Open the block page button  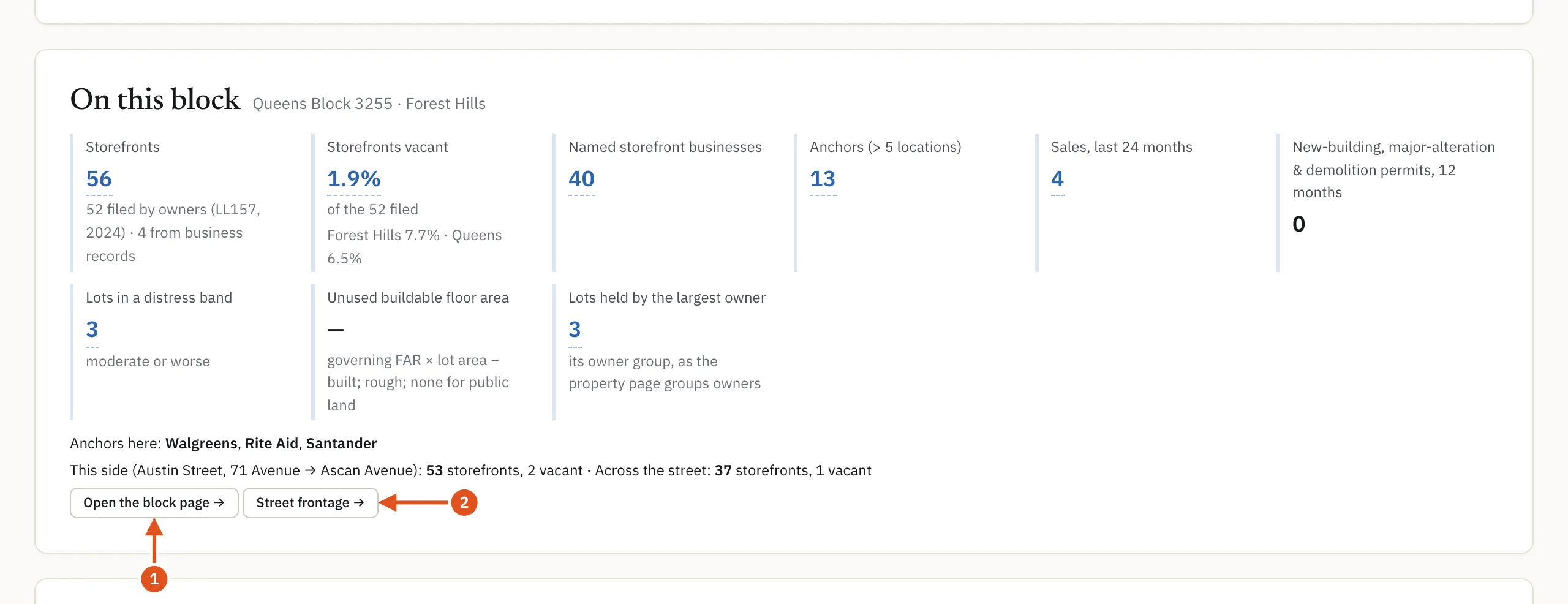154,503
